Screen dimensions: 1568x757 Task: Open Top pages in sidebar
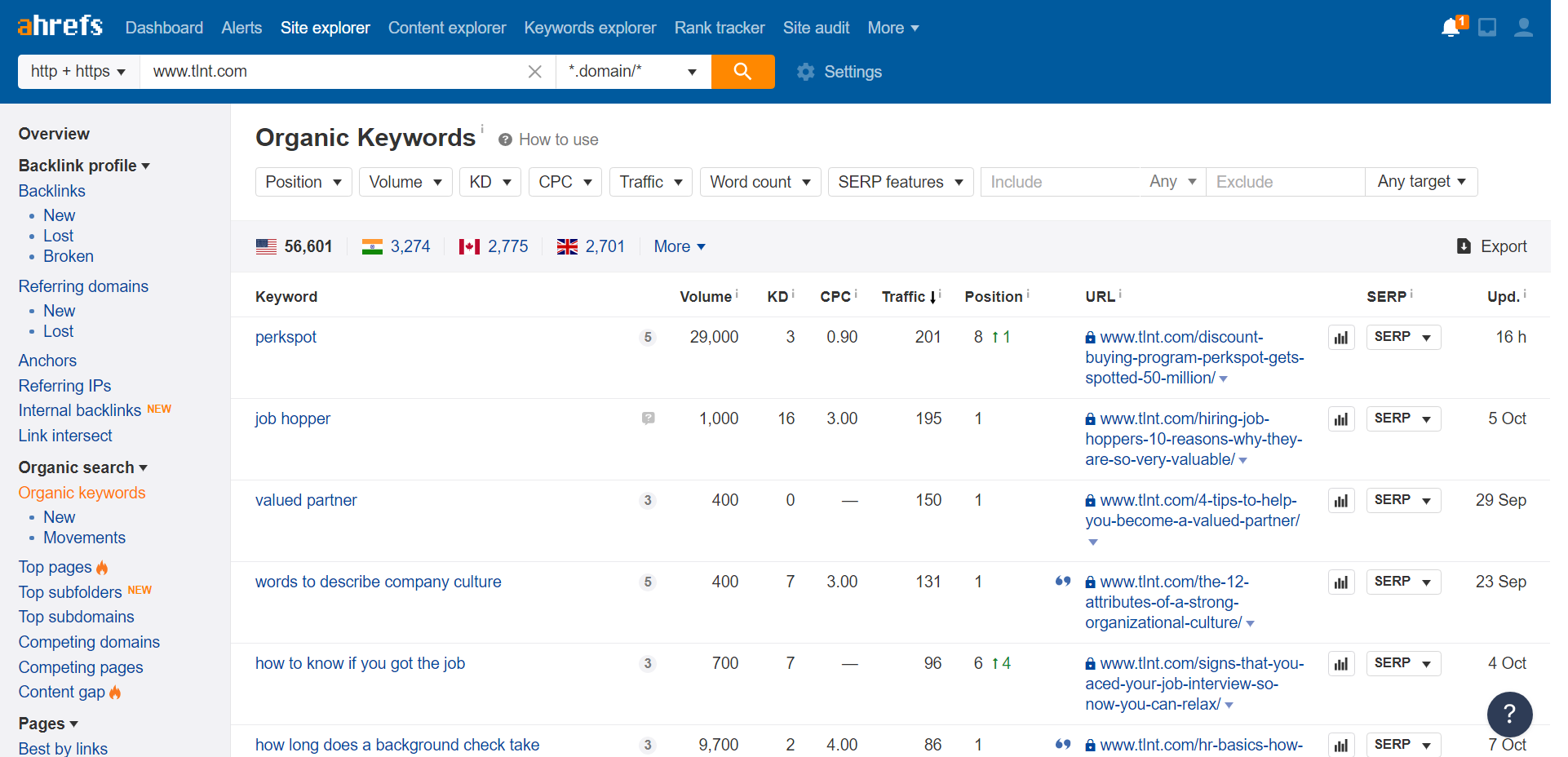[55, 567]
